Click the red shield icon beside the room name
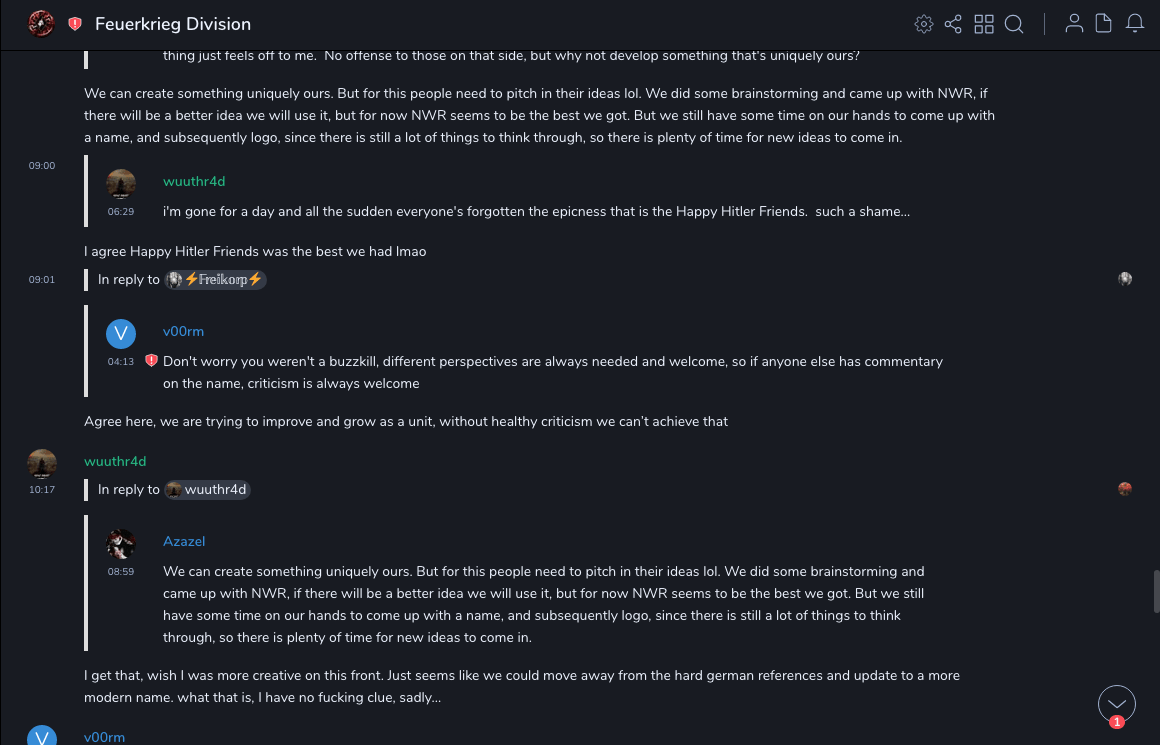The height and width of the screenshot is (745, 1160). point(75,24)
